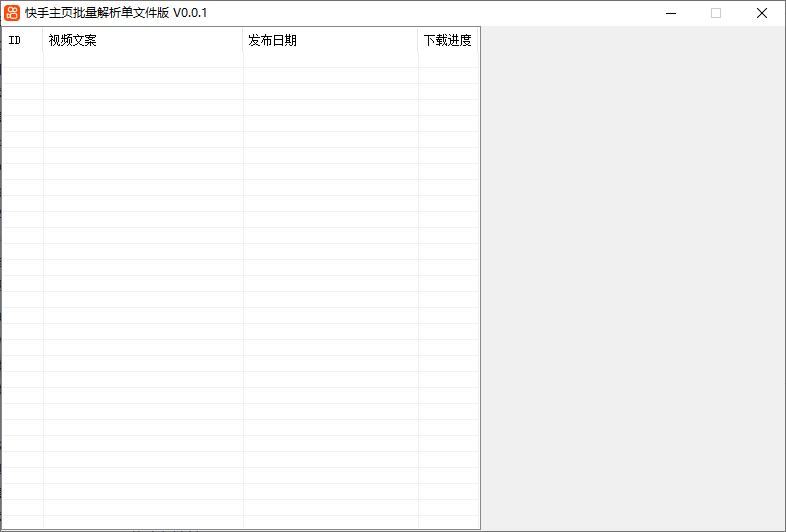Screen dimensions: 786x532
Task: Sort by the 视频文案 column header
Action: pos(143,40)
